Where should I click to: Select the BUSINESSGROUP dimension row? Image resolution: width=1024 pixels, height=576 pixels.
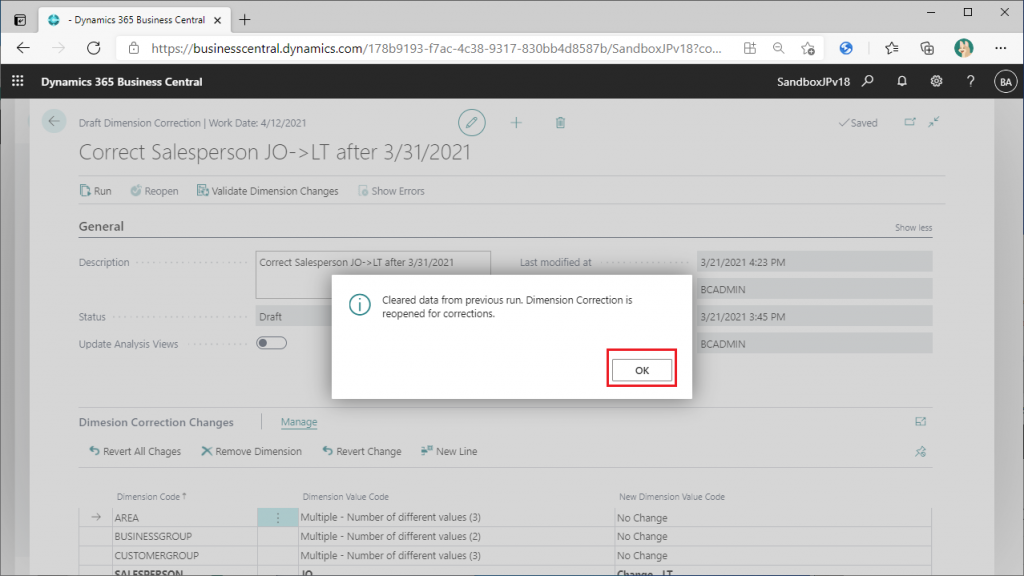pyautogui.click(x=504, y=536)
